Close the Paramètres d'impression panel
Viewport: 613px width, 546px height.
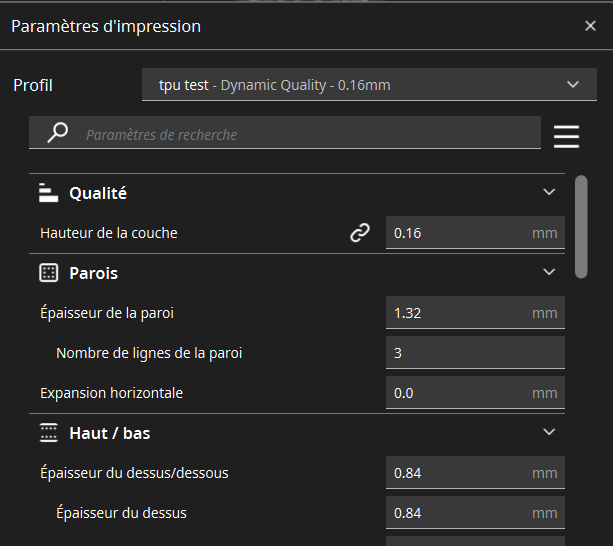(x=590, y=26)
